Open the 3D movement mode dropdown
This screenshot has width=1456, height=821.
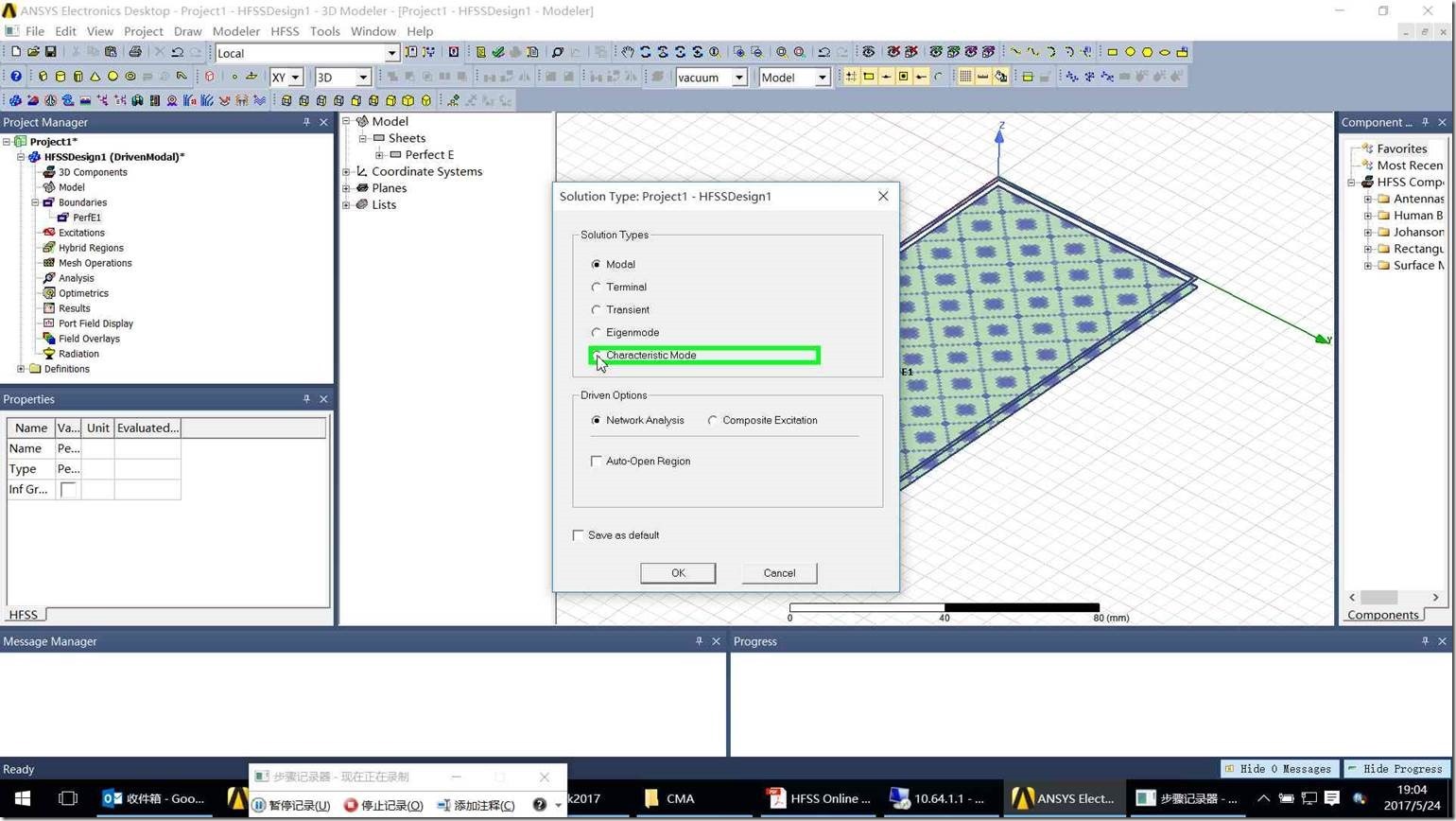click(362, 78)
